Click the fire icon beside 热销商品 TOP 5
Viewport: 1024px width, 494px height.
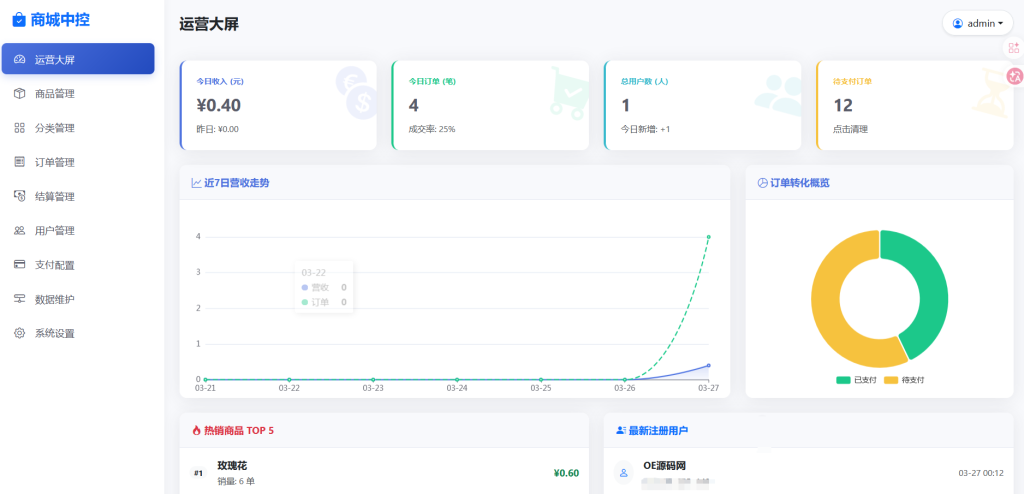tap(196, 431)
